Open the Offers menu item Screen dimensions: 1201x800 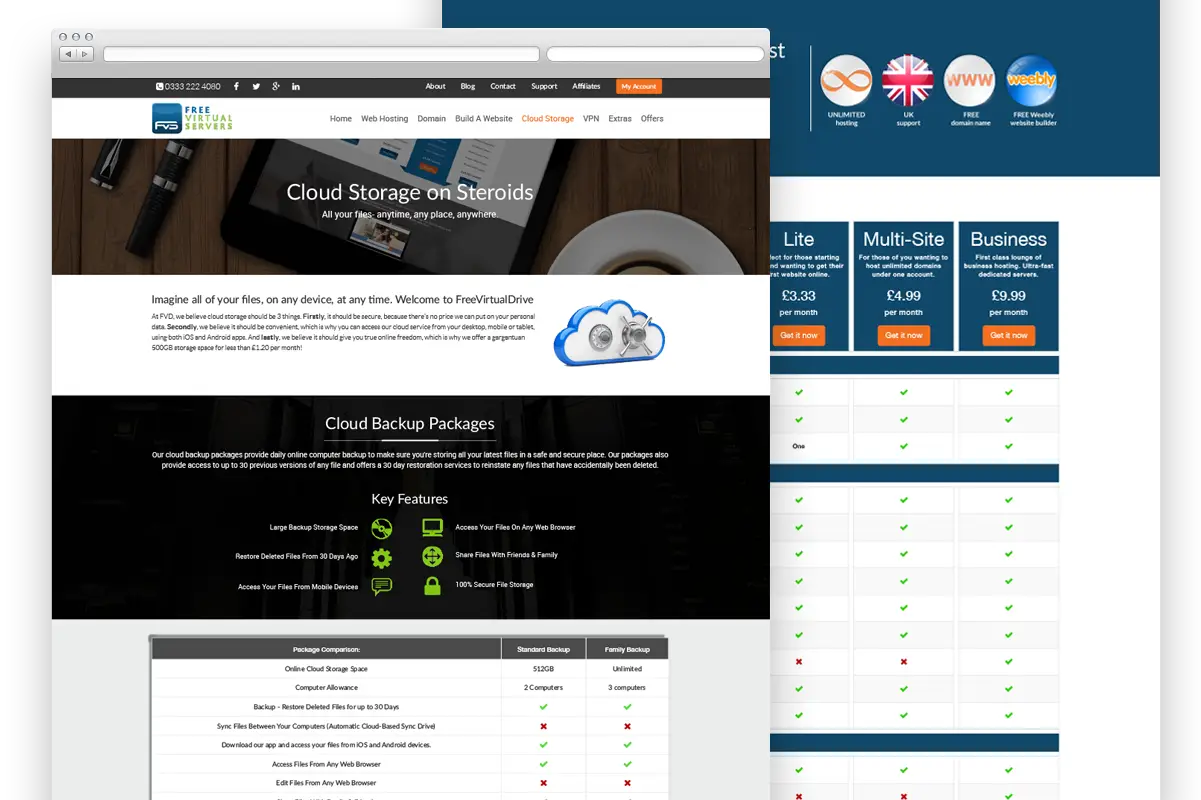tap(652, 119)
